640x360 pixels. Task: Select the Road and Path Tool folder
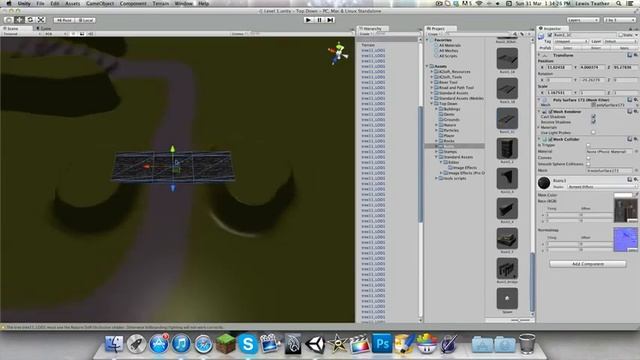click(456, 88)
